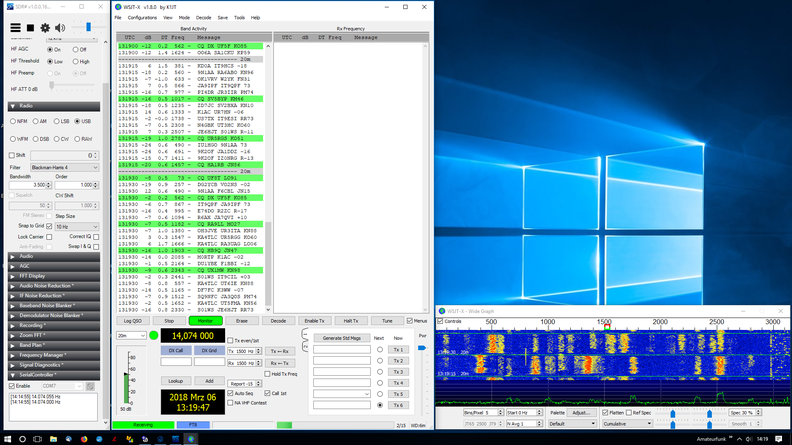Screen dimensions: 792x445
Task: Open the SDR# hamburger menu icon
Action: [15, 28]
